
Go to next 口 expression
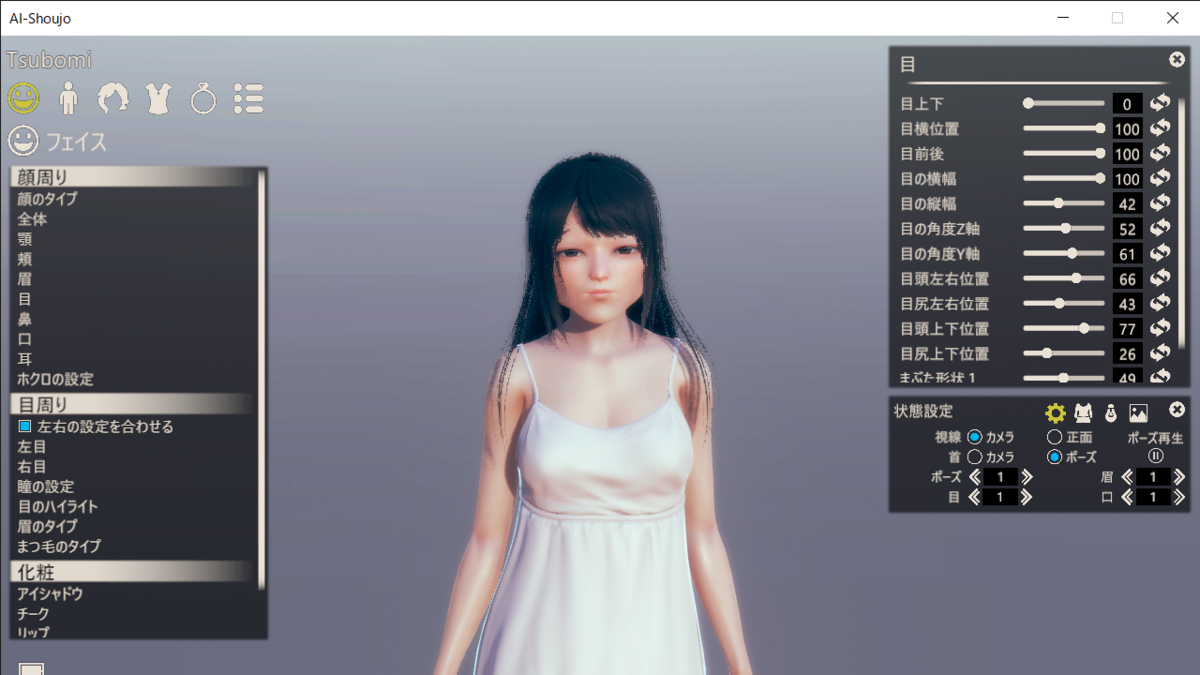1179,497
